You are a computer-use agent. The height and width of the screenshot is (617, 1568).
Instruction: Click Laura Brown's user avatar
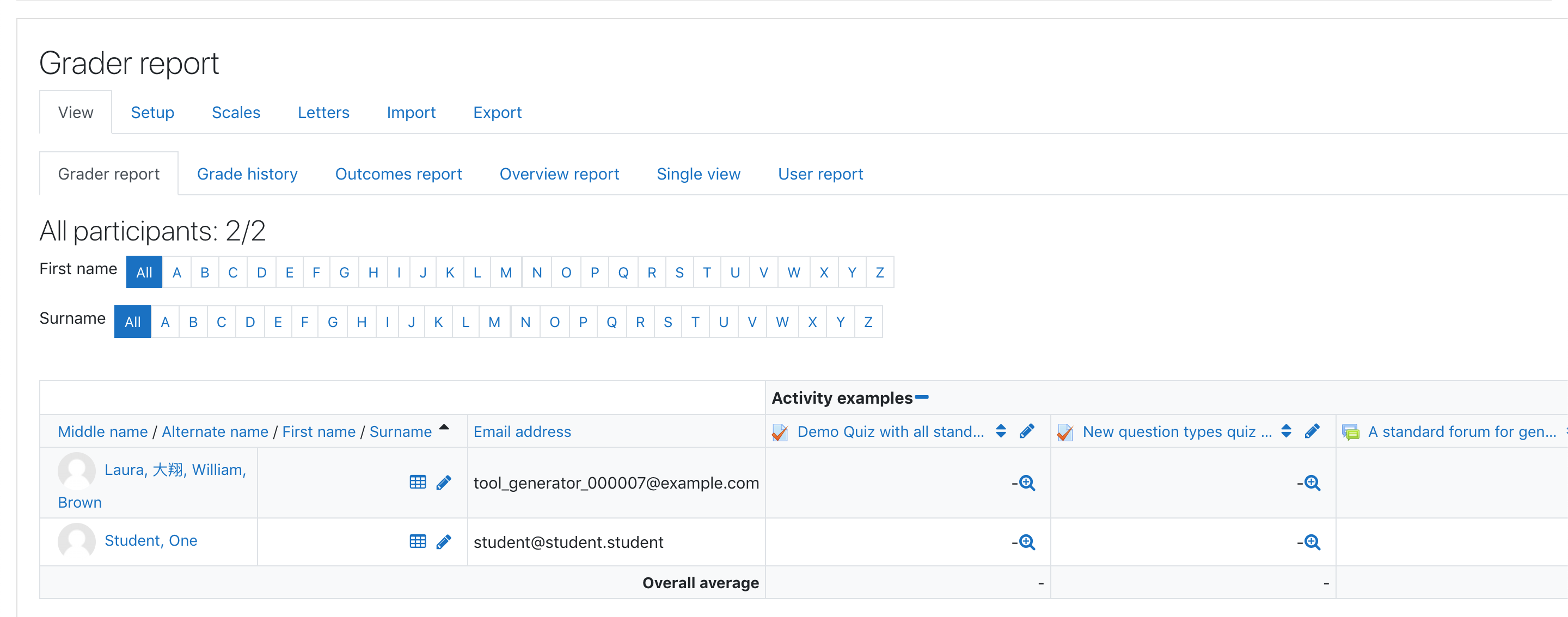(77, 470)
